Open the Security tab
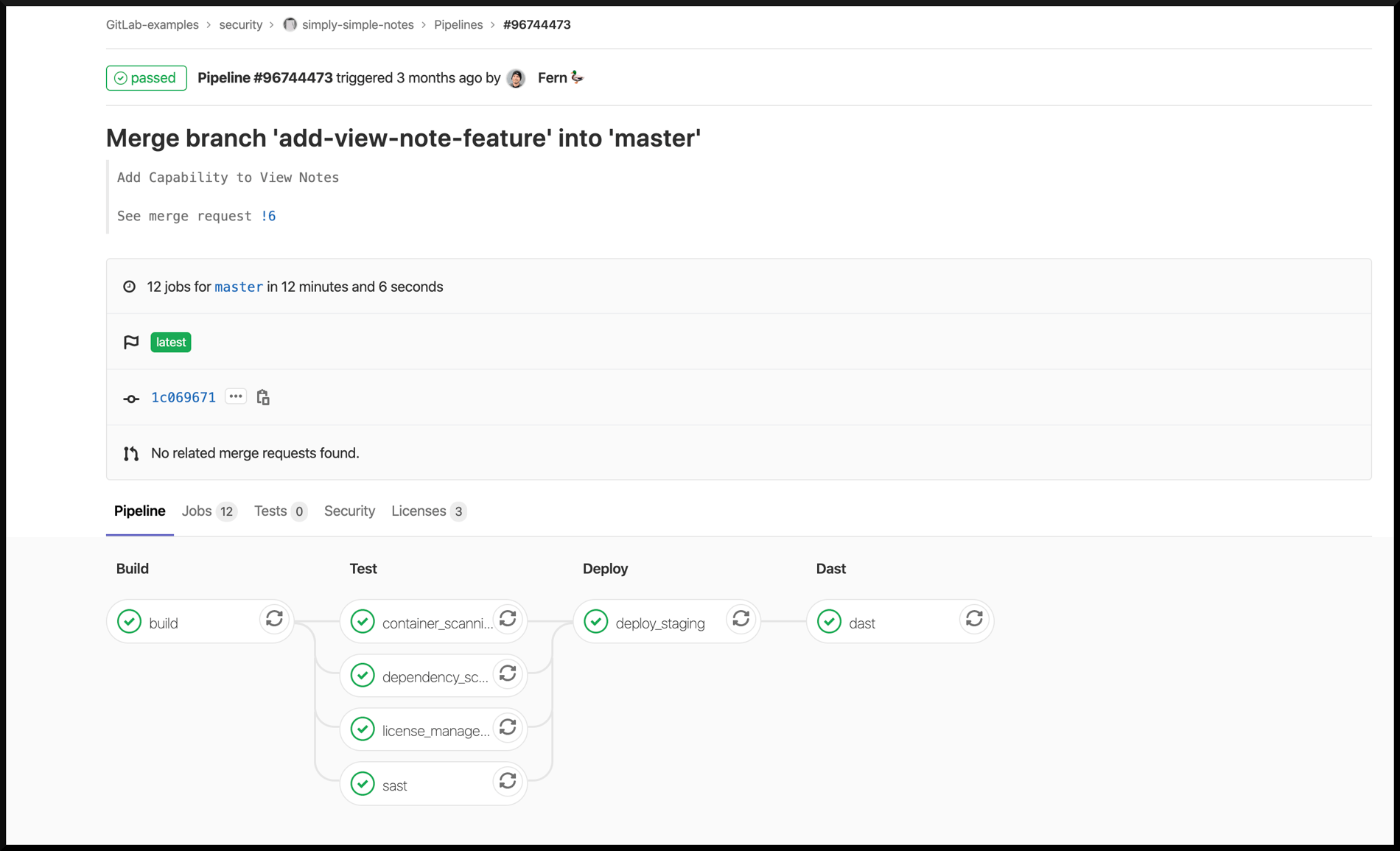This screenshot has height=851, width=1400. coord(349,511)
